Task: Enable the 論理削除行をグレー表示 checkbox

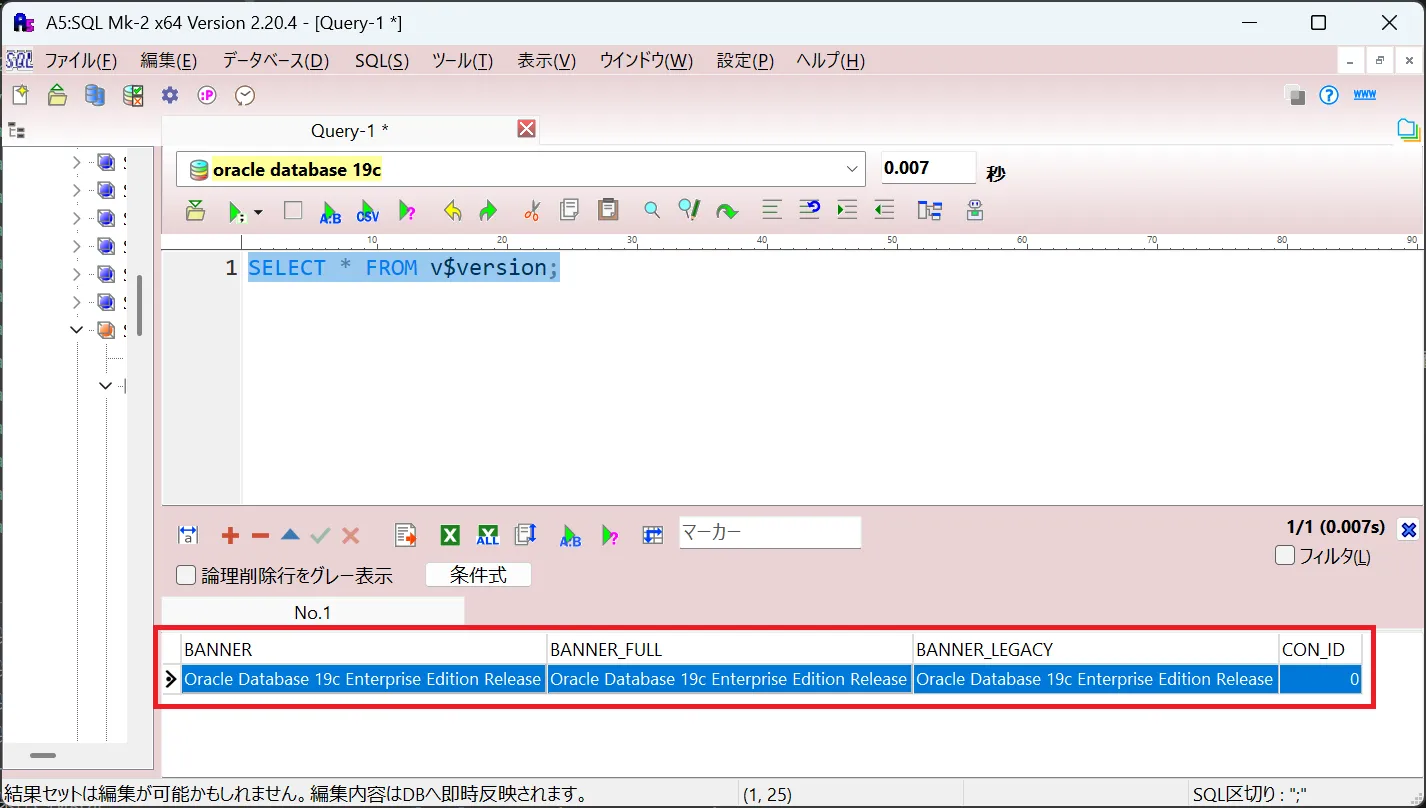Action: pos(185,575)
